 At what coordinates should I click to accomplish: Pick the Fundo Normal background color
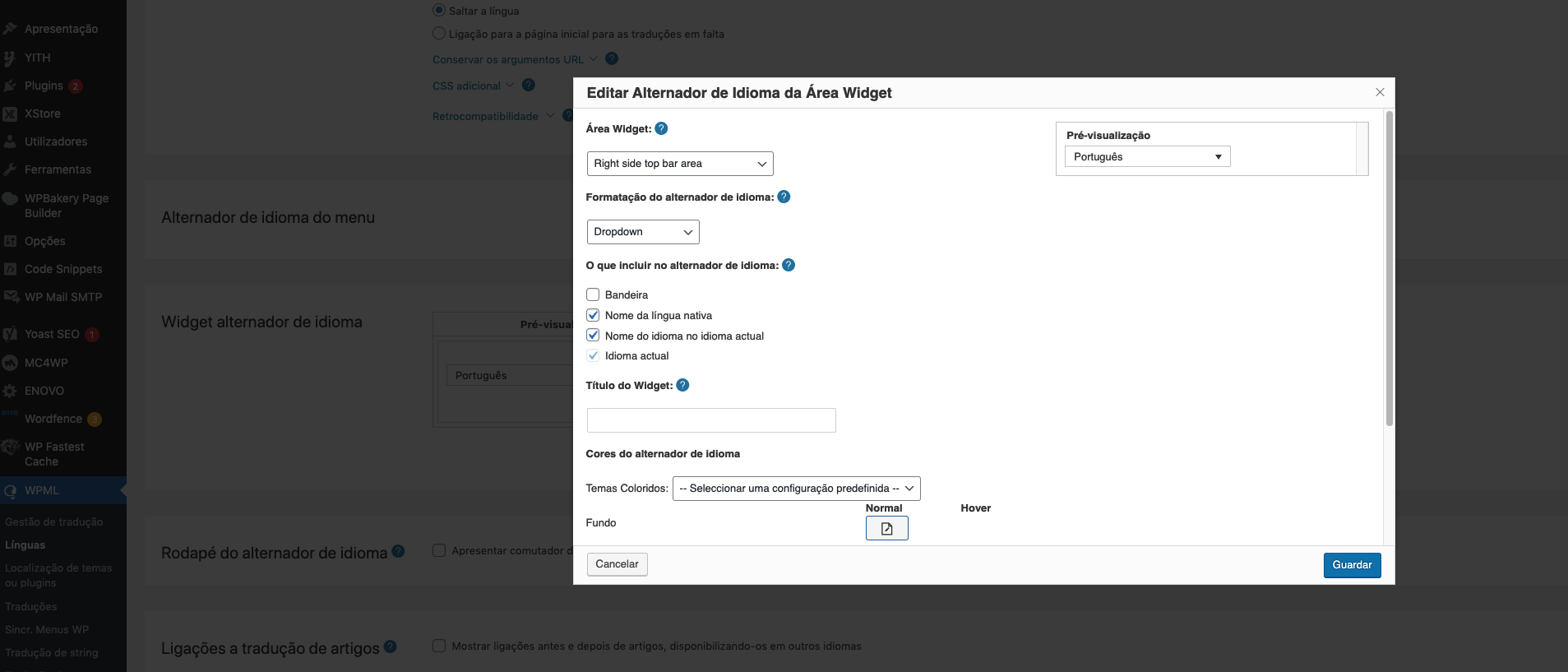point(886,528)
